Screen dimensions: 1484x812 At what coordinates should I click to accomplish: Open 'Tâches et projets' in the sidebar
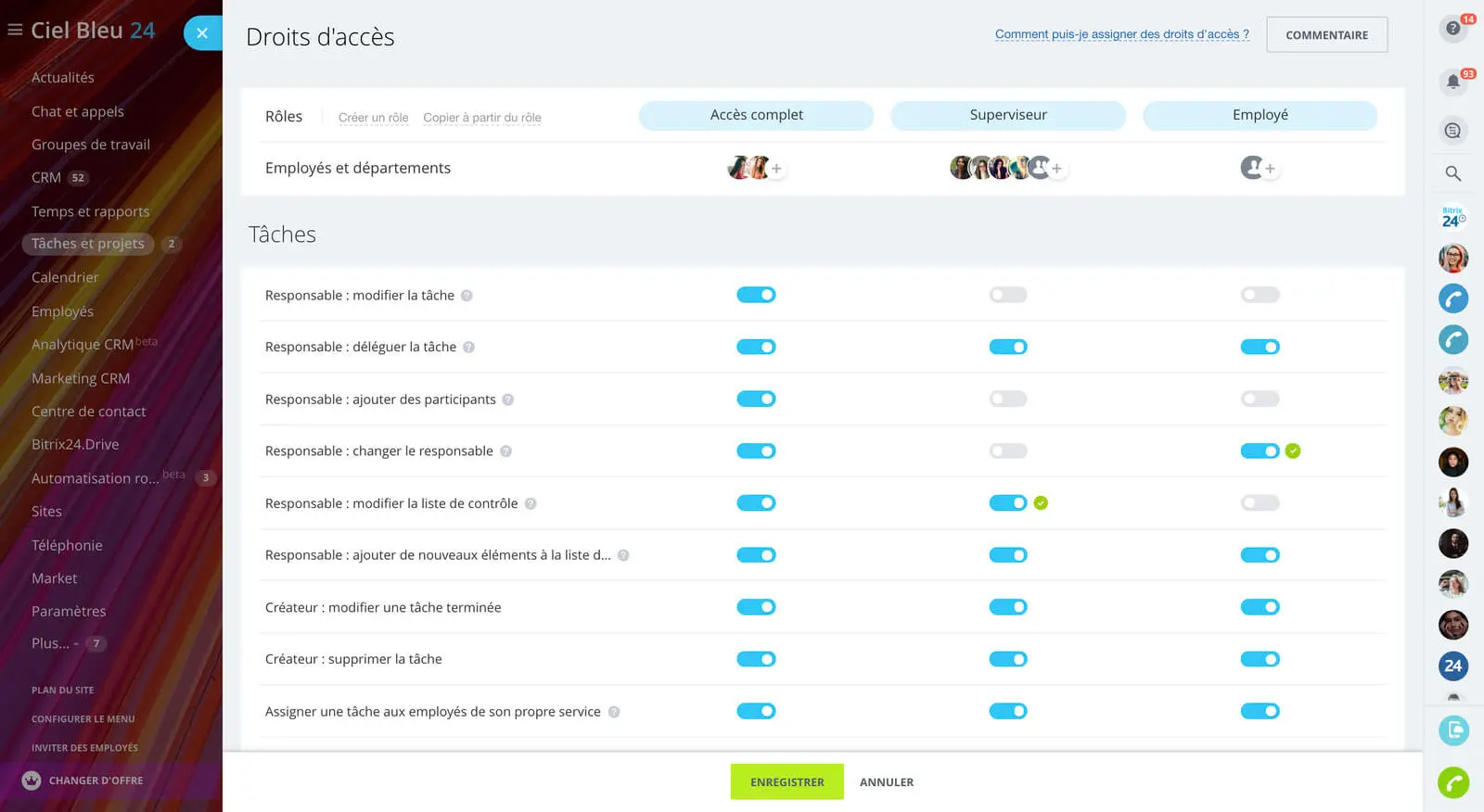click(x=88, y=244)
